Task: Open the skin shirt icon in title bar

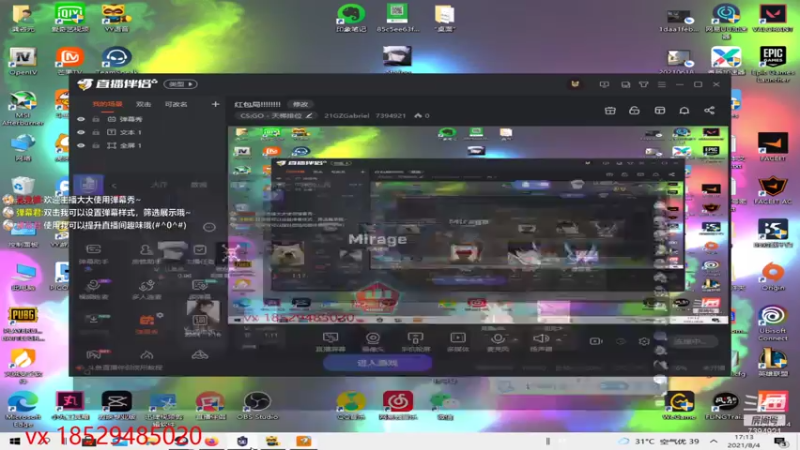Action: pos(643,84)
